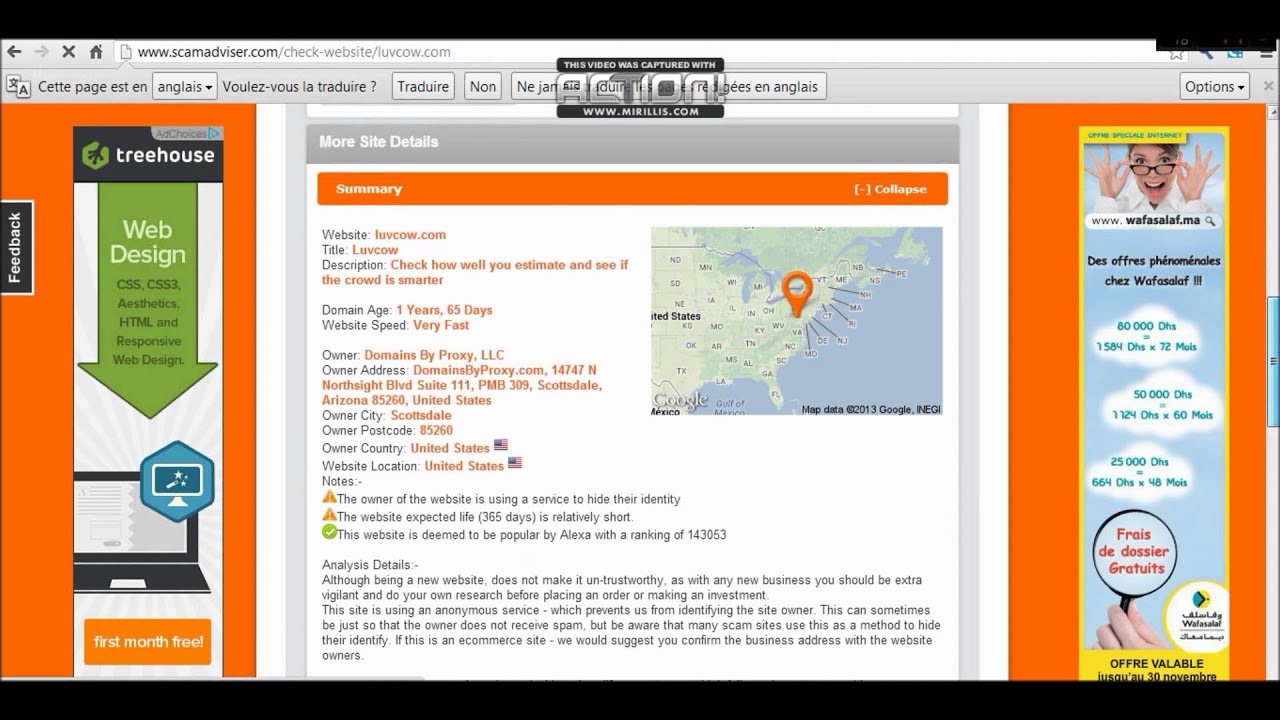Click the translate icon in the translation bar
Image resolution: width=1280 pixels, height=720 pixels.
18,86
